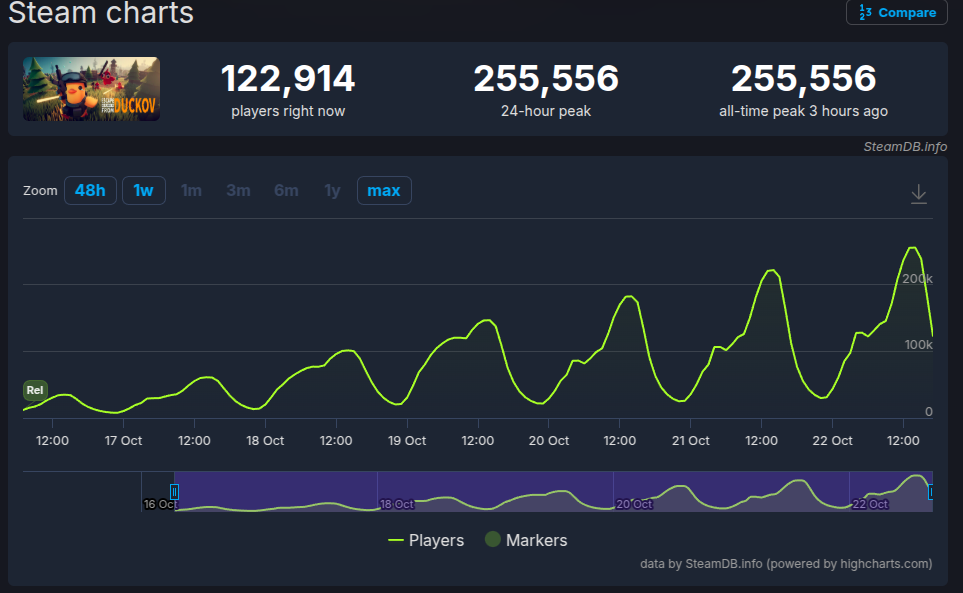Select the max zoom range
The image size is (963, 593).
tap(384, 190)
